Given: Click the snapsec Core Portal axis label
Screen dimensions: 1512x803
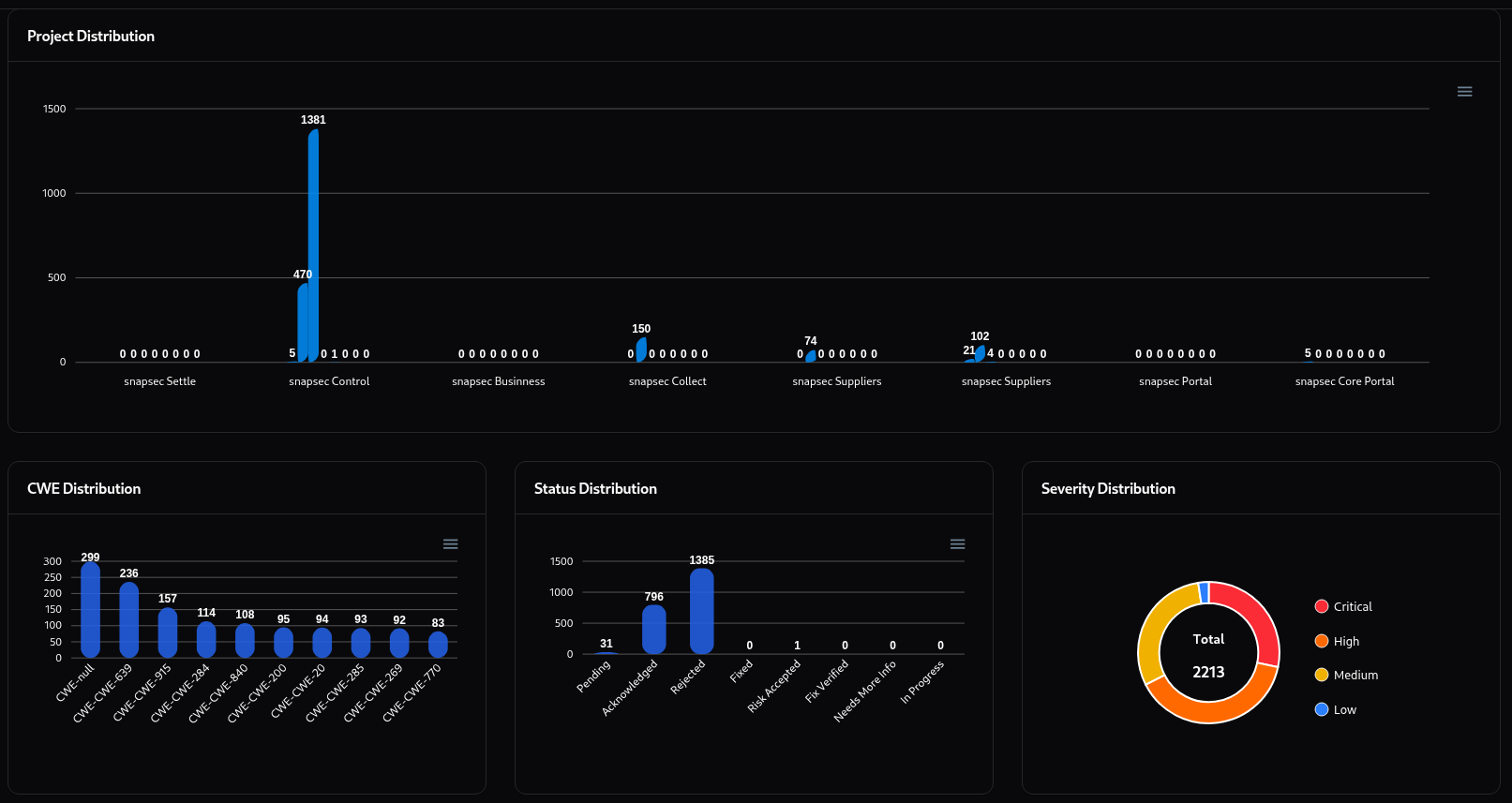Looking at the screenshot, I should [x=1344, y=381].
